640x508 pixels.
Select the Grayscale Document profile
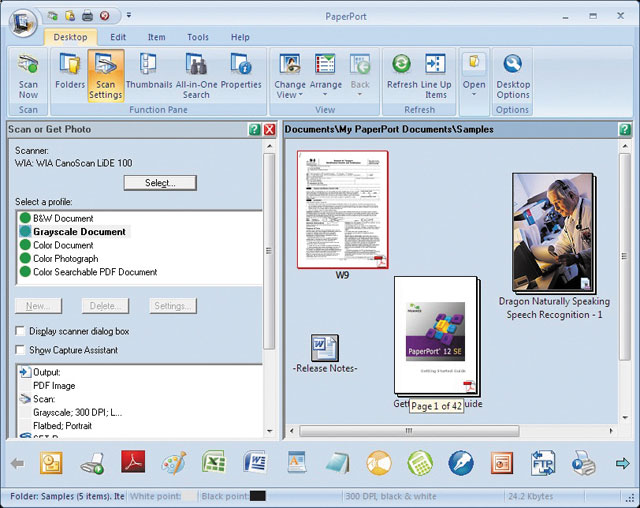(73, 231)
